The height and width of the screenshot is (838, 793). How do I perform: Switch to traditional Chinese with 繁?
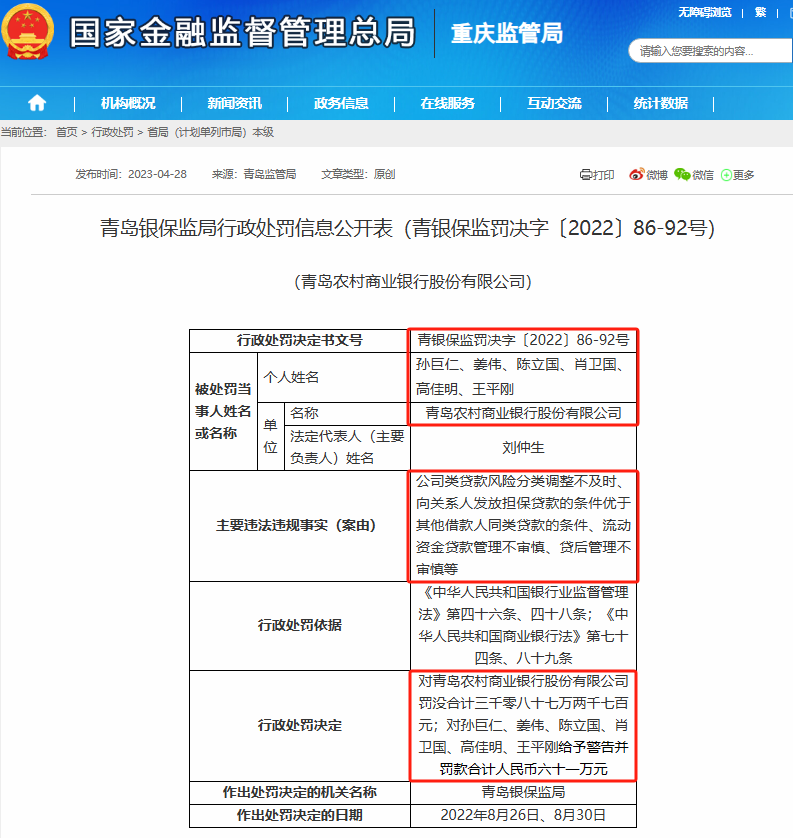pyautogui.click(x=760, y=12)
